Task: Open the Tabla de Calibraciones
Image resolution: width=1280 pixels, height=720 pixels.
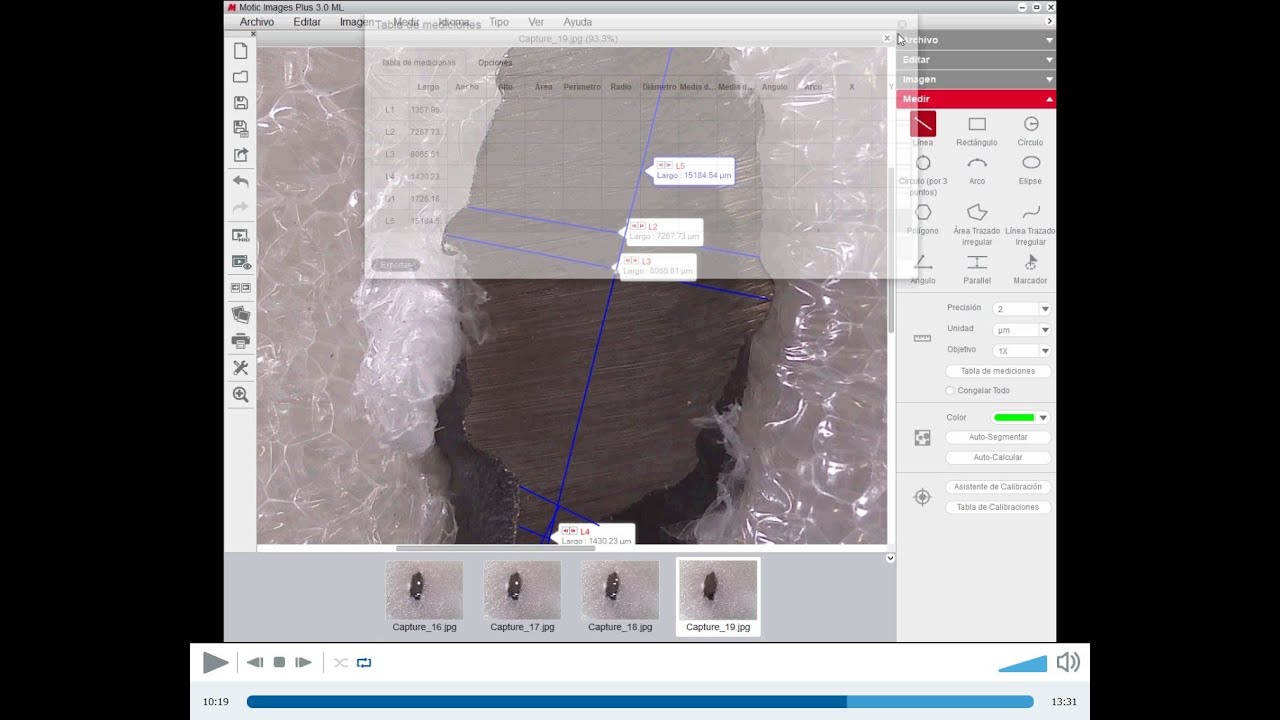Action: coord(998,507)
